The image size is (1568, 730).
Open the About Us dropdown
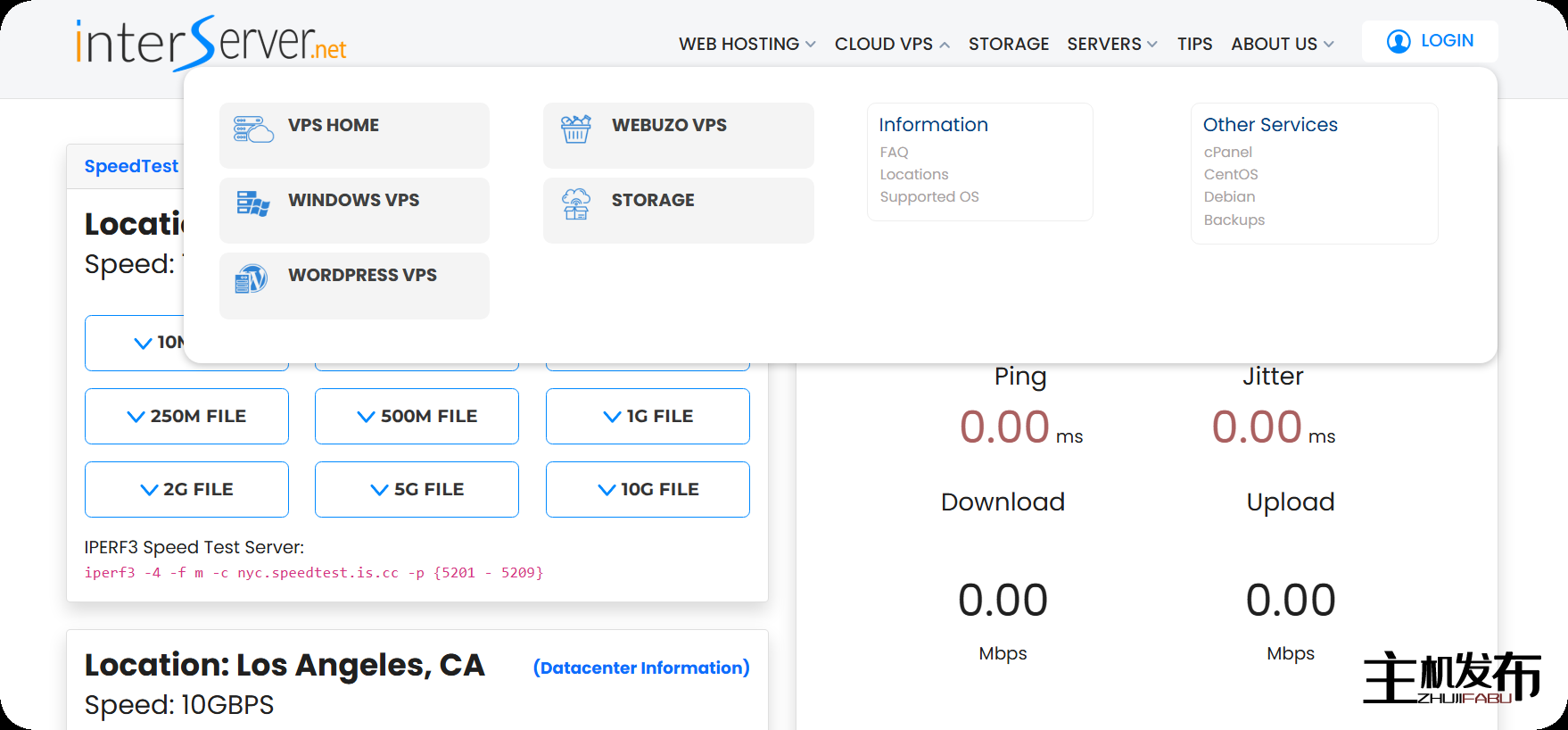click(1282, 44)
